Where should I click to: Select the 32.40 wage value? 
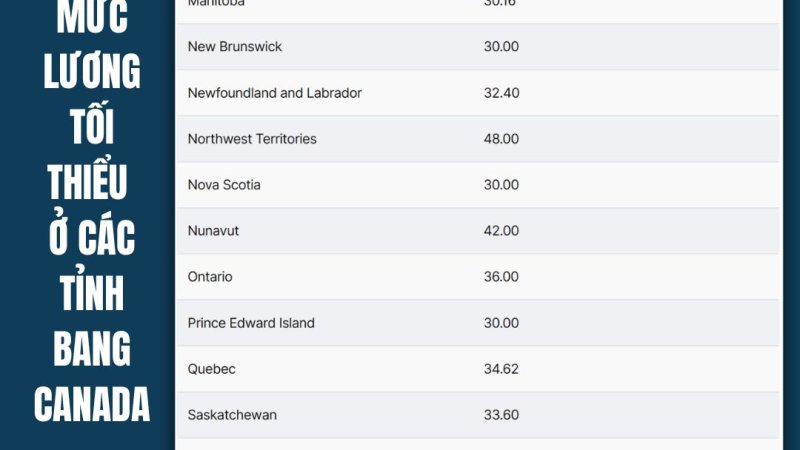[x=501, y=93]
